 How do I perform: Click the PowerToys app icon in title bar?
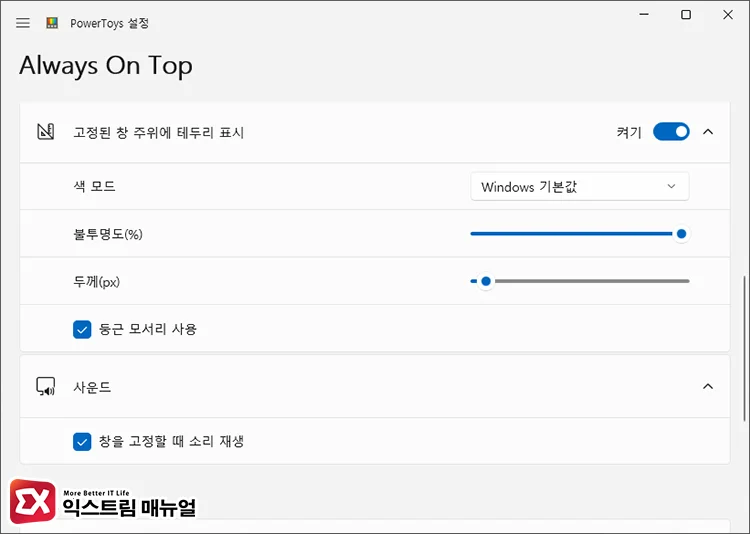tap(52, 23)
